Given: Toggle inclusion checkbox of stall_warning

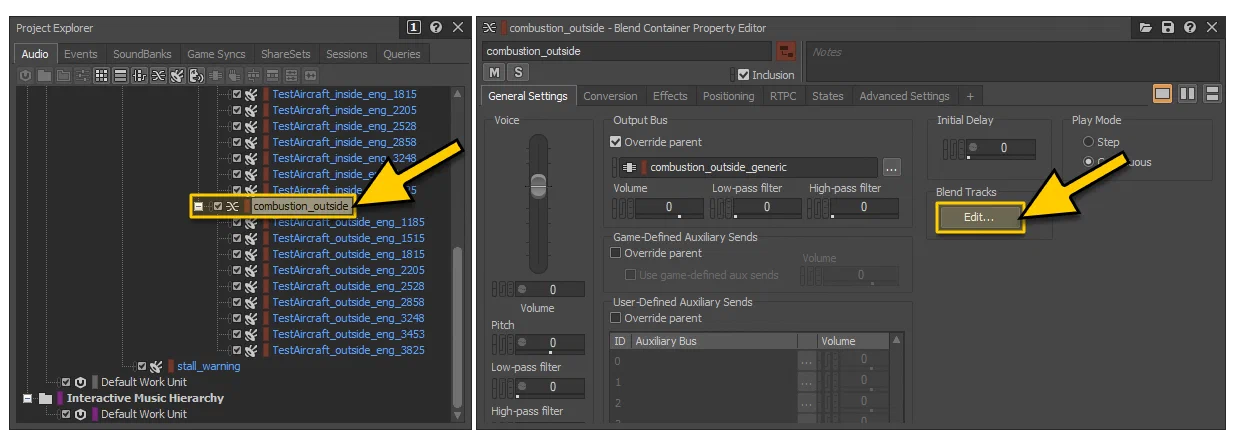Looking at the screenshot, I should (x=141, y=366).
